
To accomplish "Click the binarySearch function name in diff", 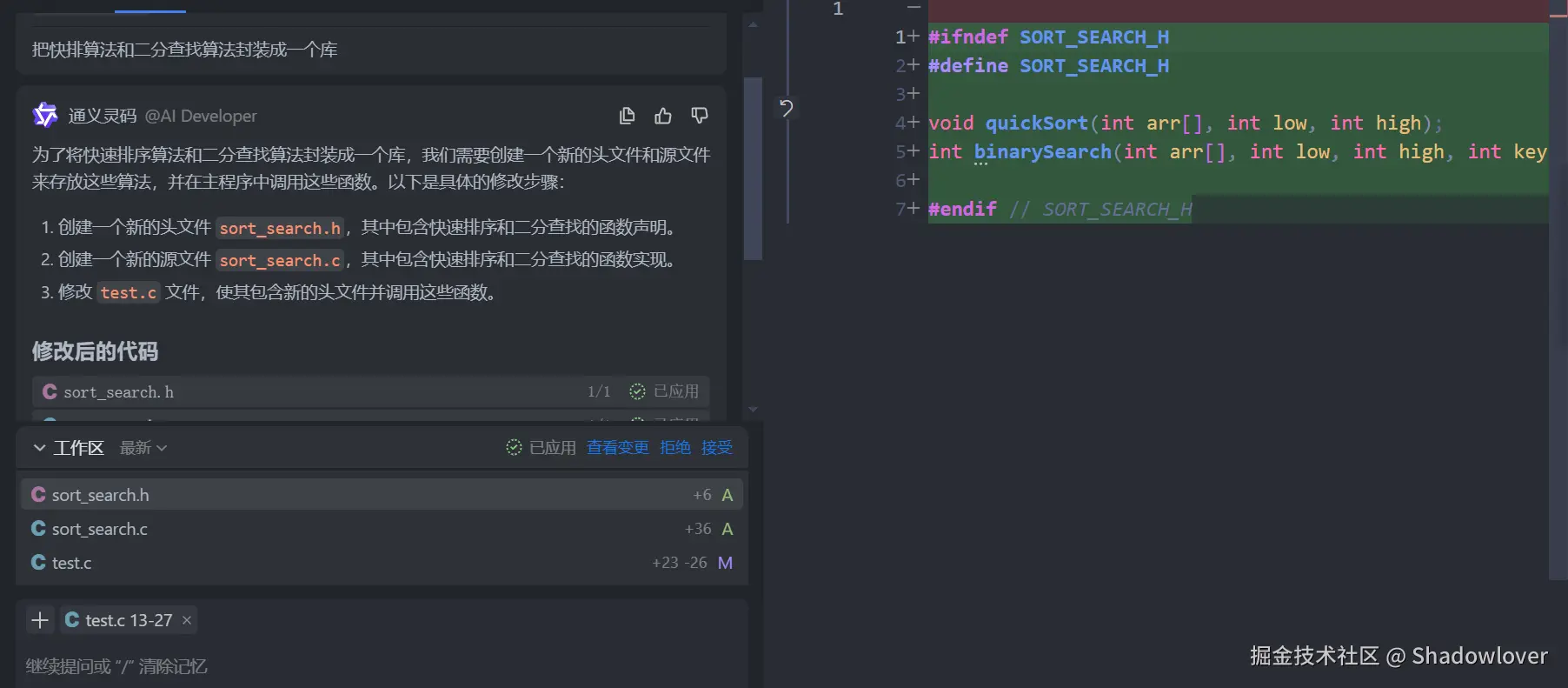I will click(1042, 152).
